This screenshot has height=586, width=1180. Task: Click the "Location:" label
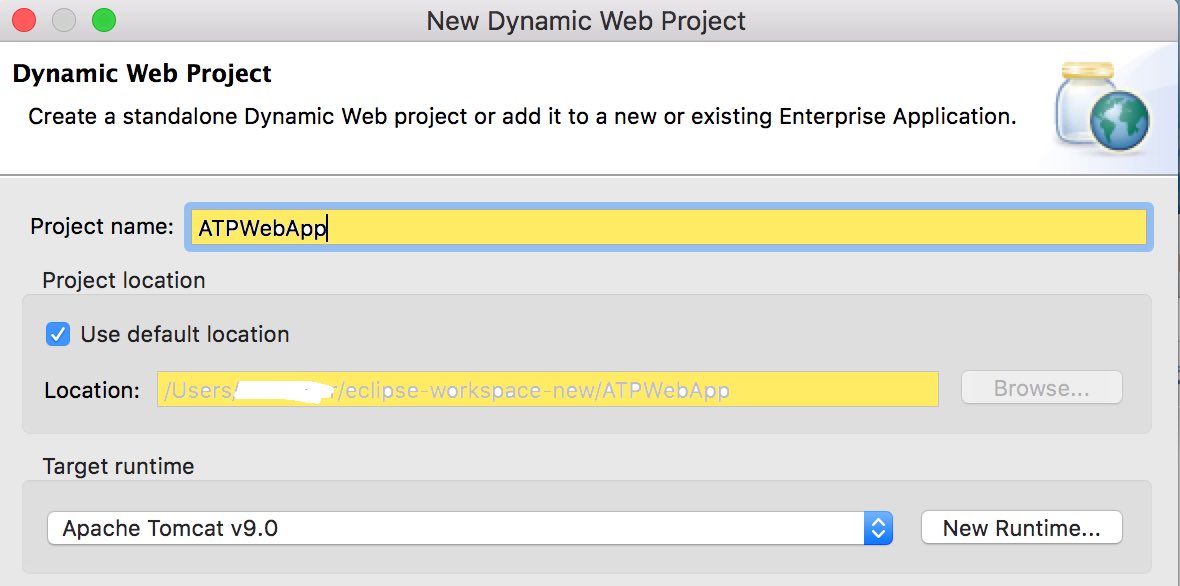[92, 390]
